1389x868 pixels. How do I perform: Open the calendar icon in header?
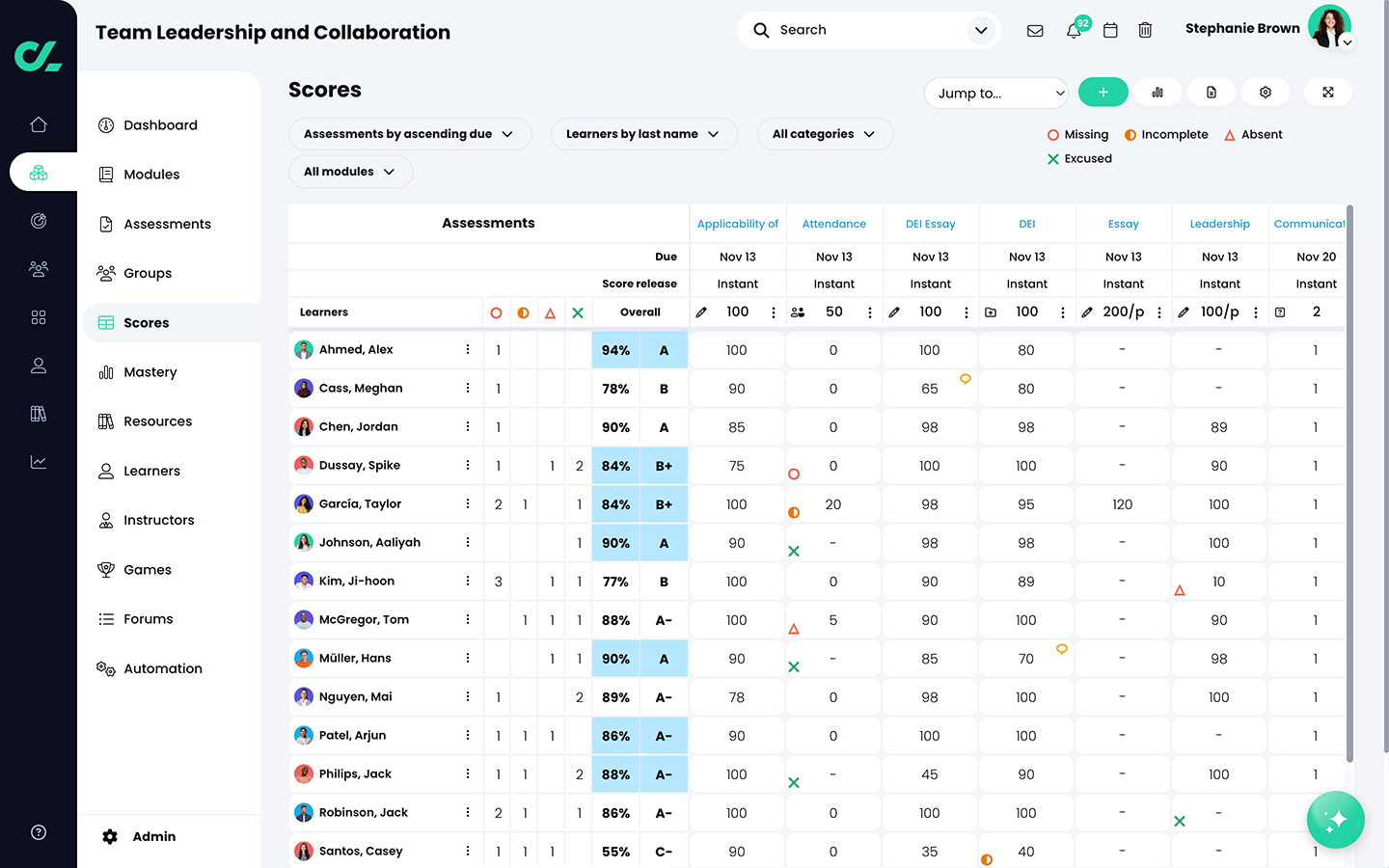tap(1110, 31)
